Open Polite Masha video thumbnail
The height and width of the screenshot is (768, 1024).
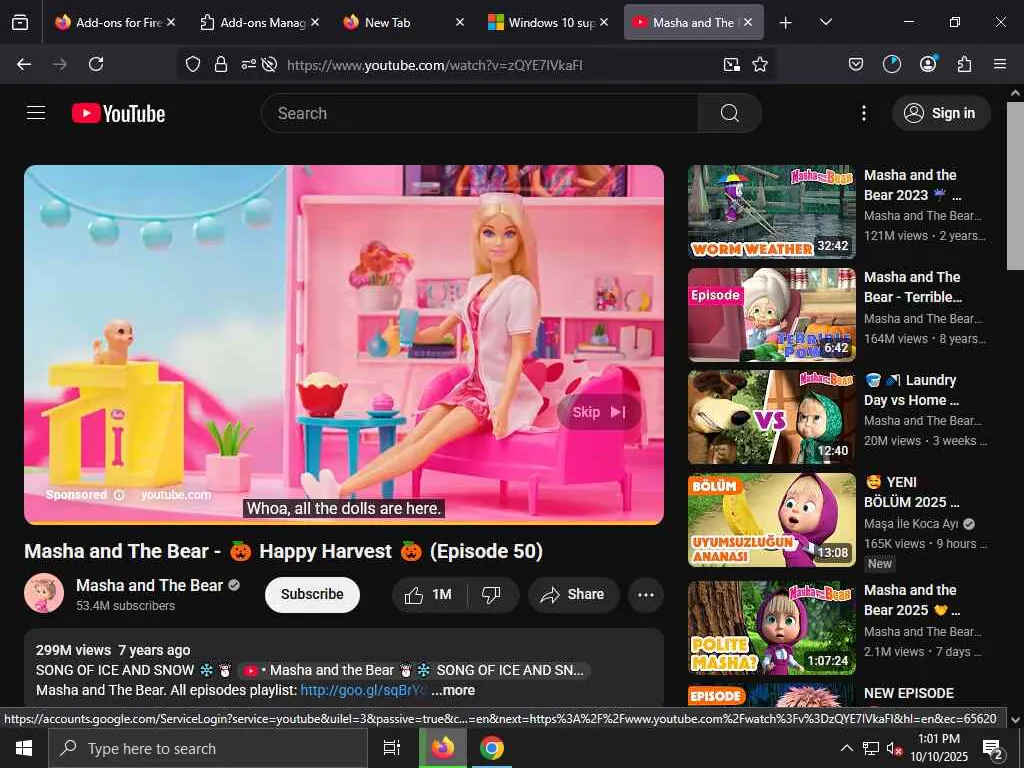[x=771, y=628]
